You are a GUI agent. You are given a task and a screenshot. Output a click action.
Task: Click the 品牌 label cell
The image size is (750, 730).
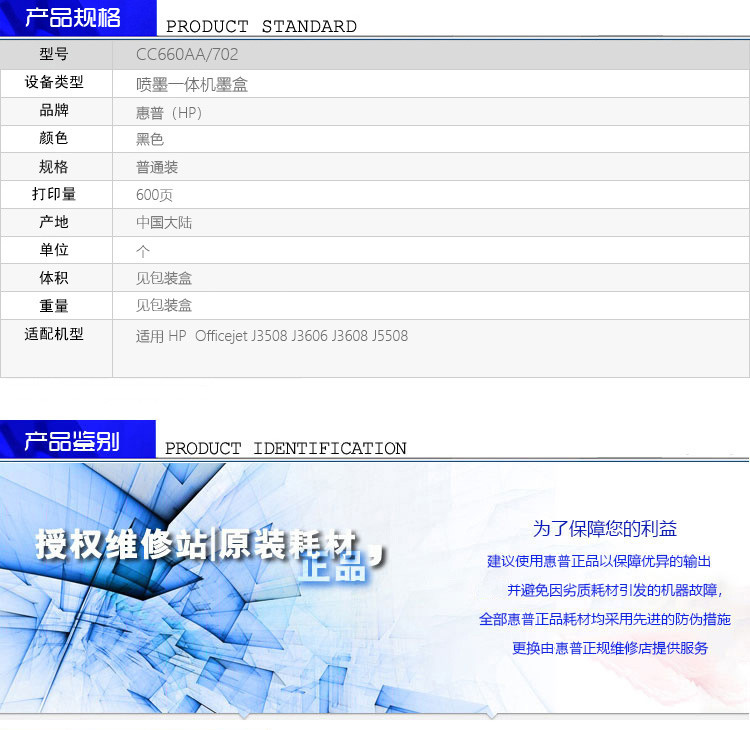point(56,111)
